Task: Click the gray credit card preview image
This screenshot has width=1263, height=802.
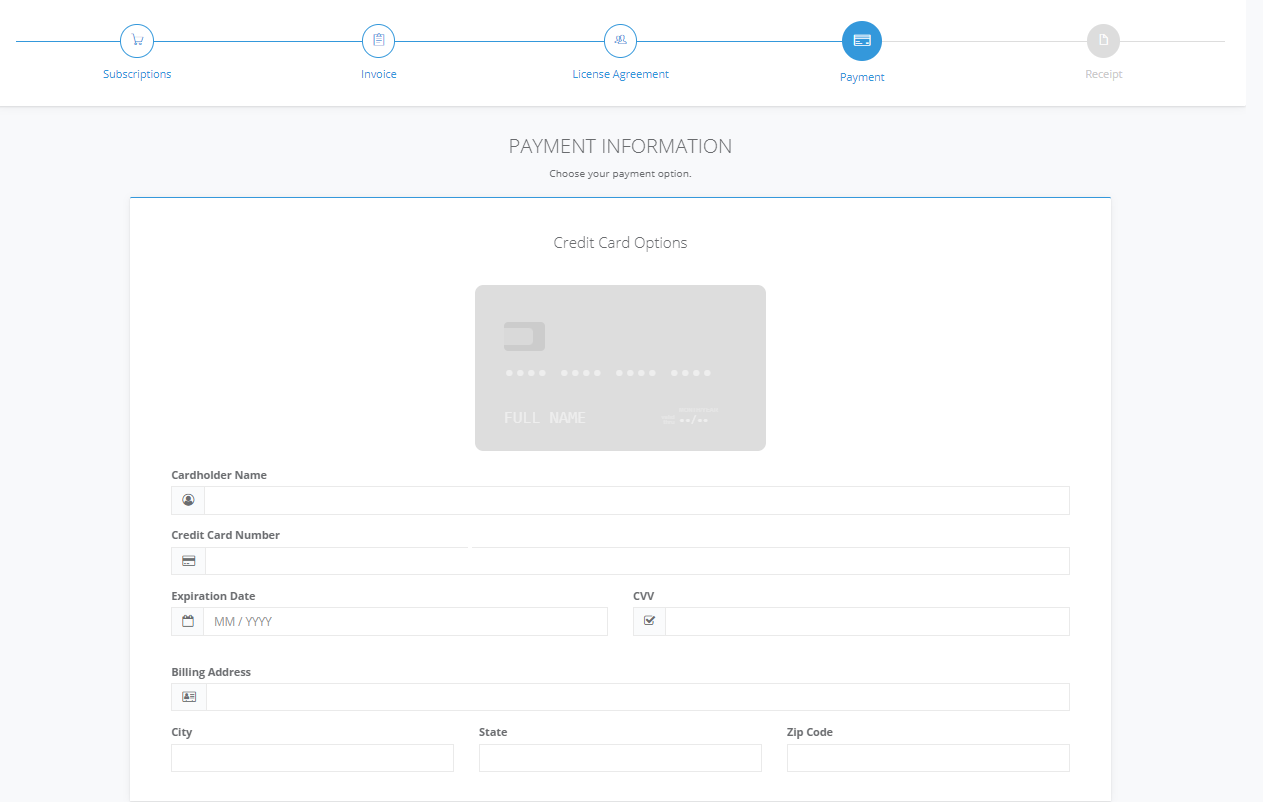Action: click(620, 368)
